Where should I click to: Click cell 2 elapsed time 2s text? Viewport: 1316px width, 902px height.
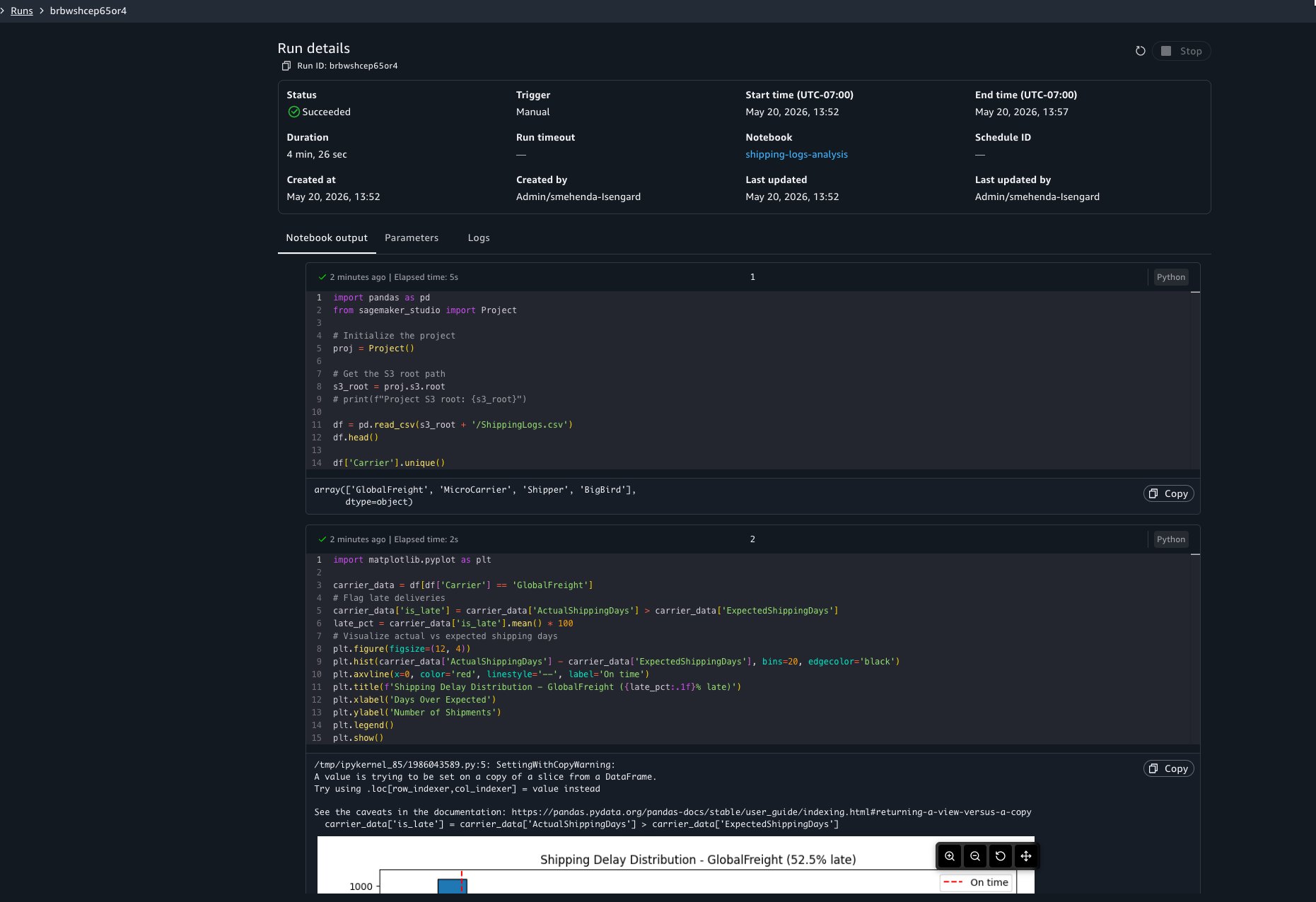426,539
